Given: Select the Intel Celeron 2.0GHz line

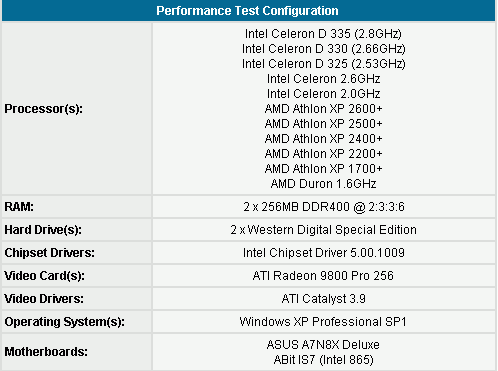Looking at the screenshot, I should (323, 94).
